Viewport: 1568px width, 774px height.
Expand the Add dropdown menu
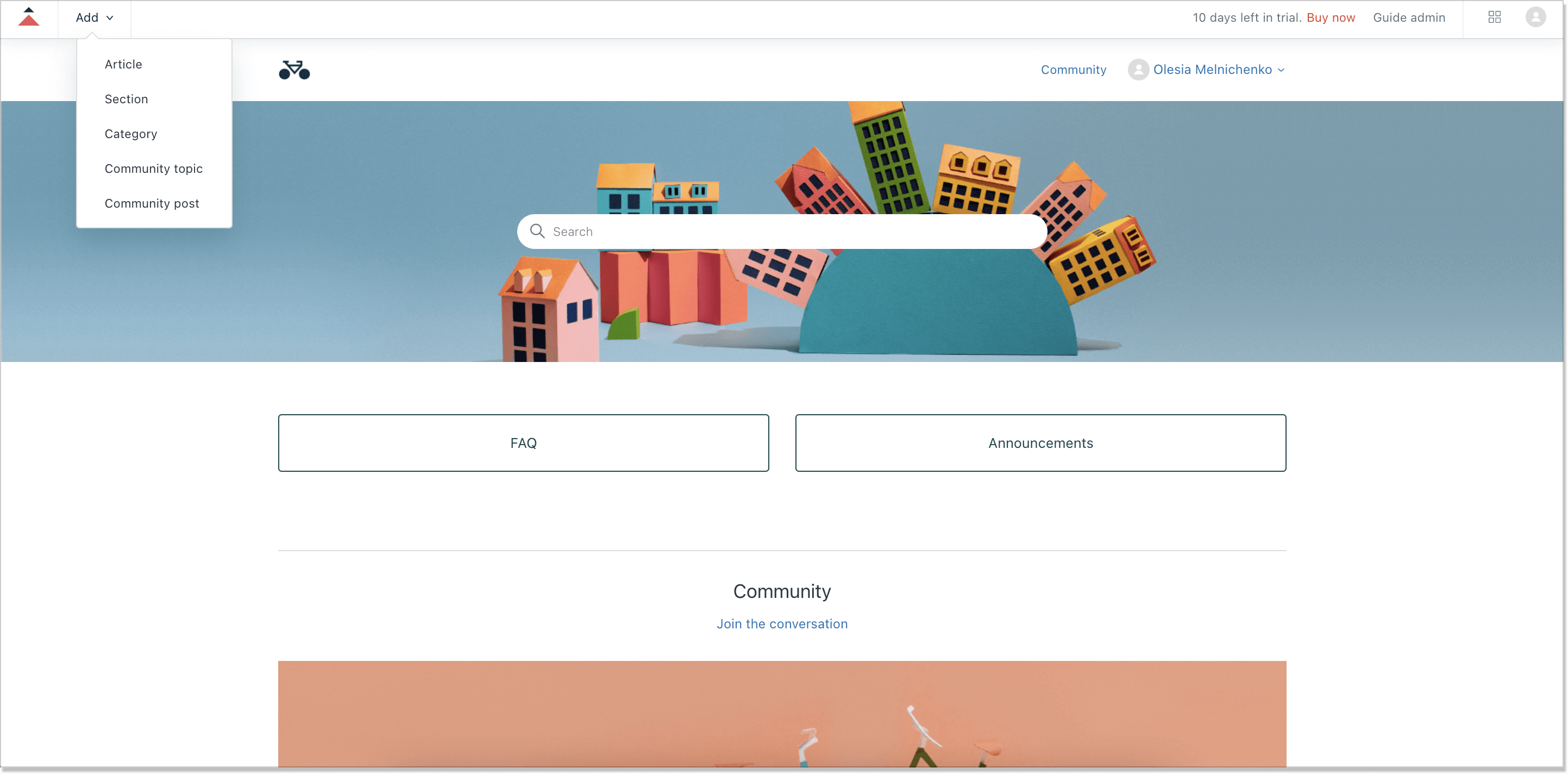93,18
